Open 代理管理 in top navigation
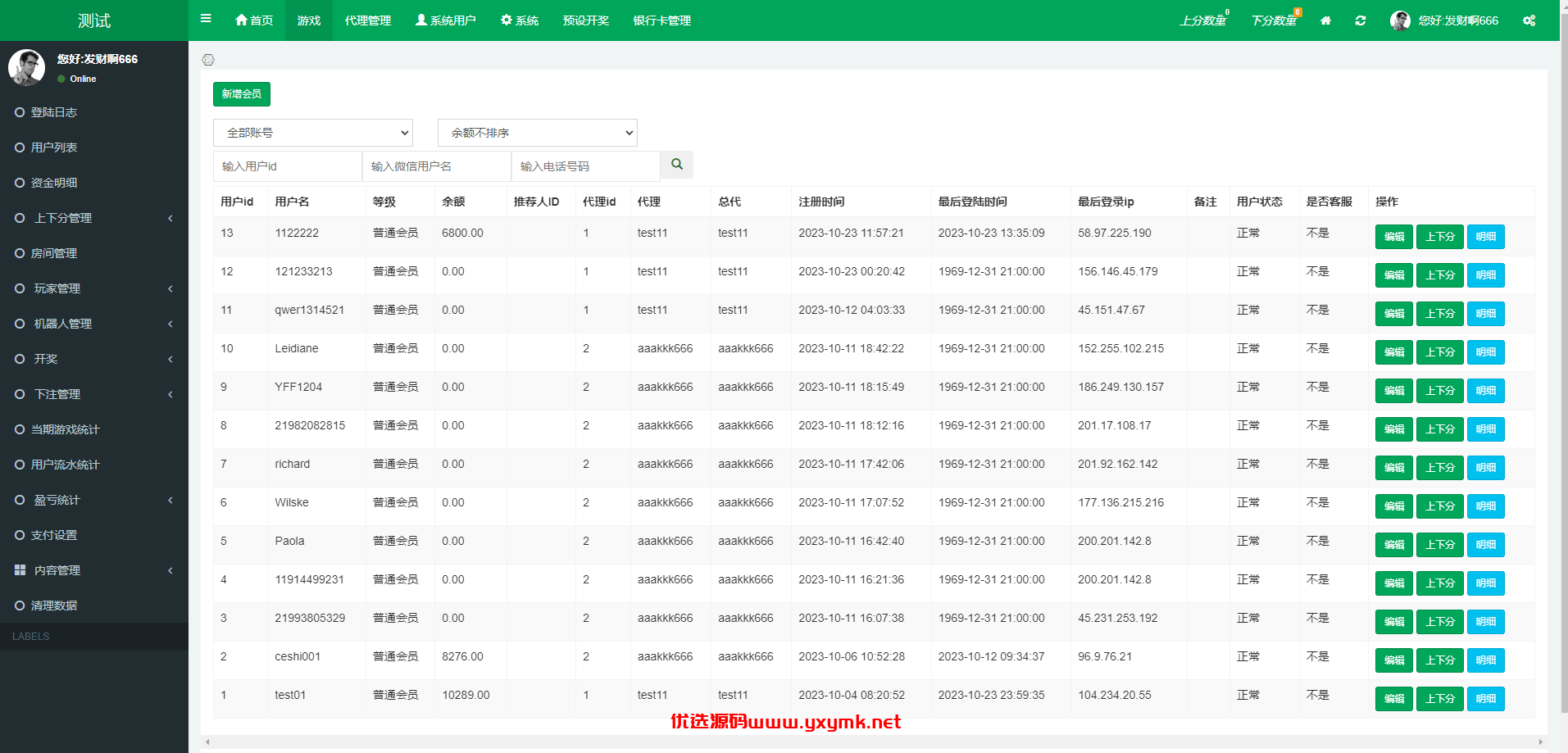This screenshot has height=753, width=1568. [368, 20]
